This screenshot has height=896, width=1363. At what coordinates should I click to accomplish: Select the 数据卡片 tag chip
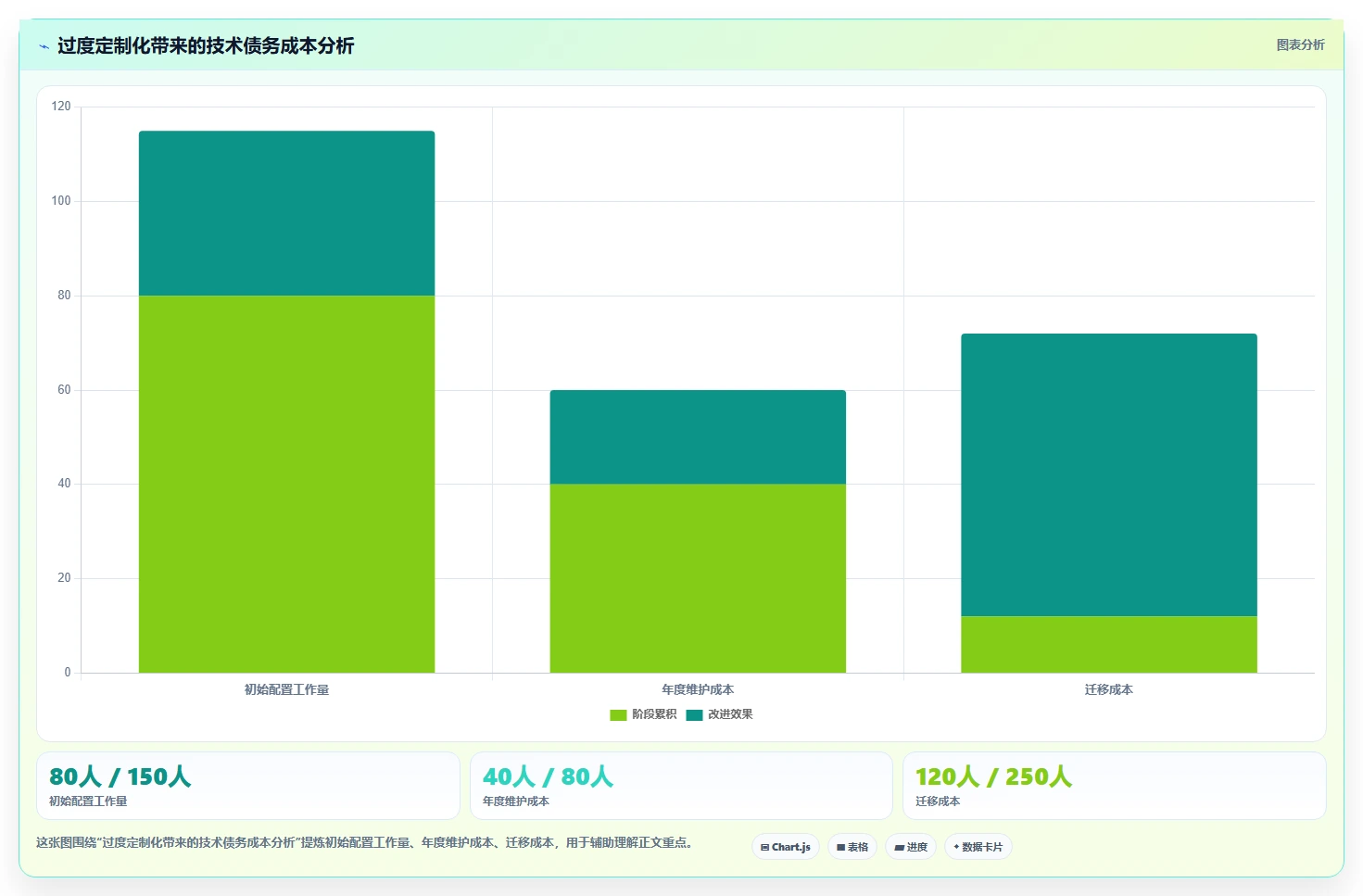978,847
